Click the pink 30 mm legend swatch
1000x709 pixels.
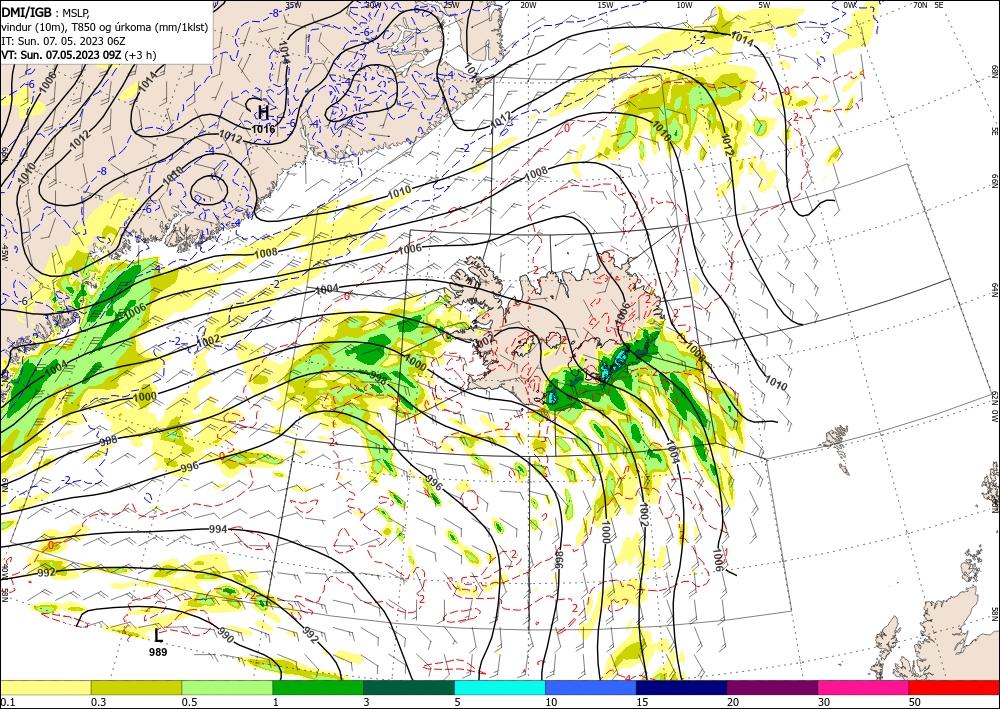coord(864,687)
